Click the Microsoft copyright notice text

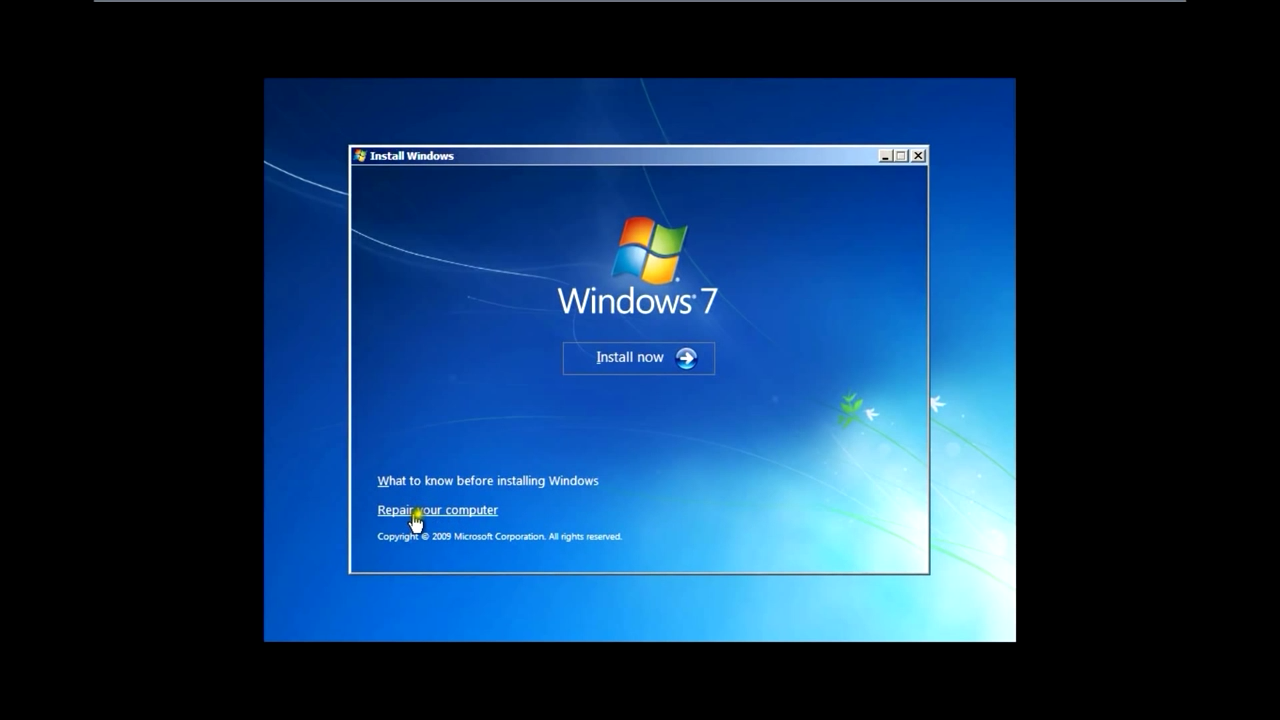(499, 537)
